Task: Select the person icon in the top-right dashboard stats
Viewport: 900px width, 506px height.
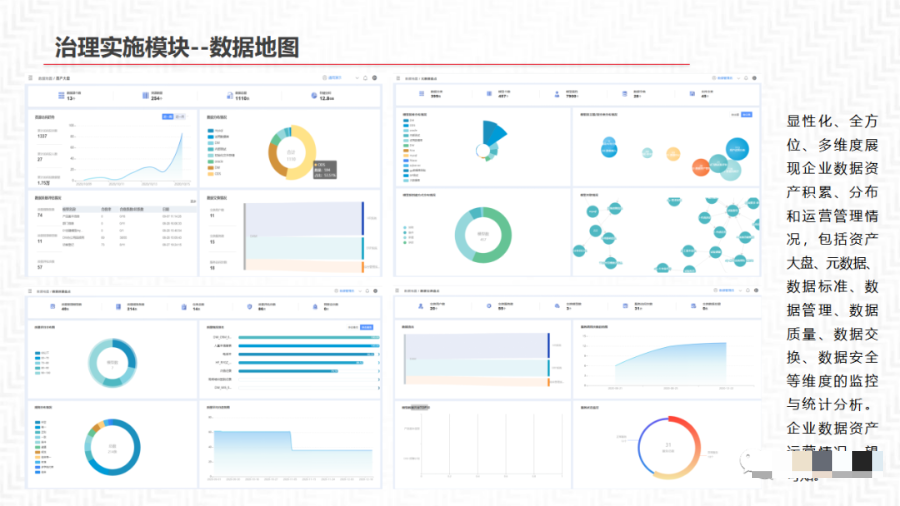Action: pos(557,94)
